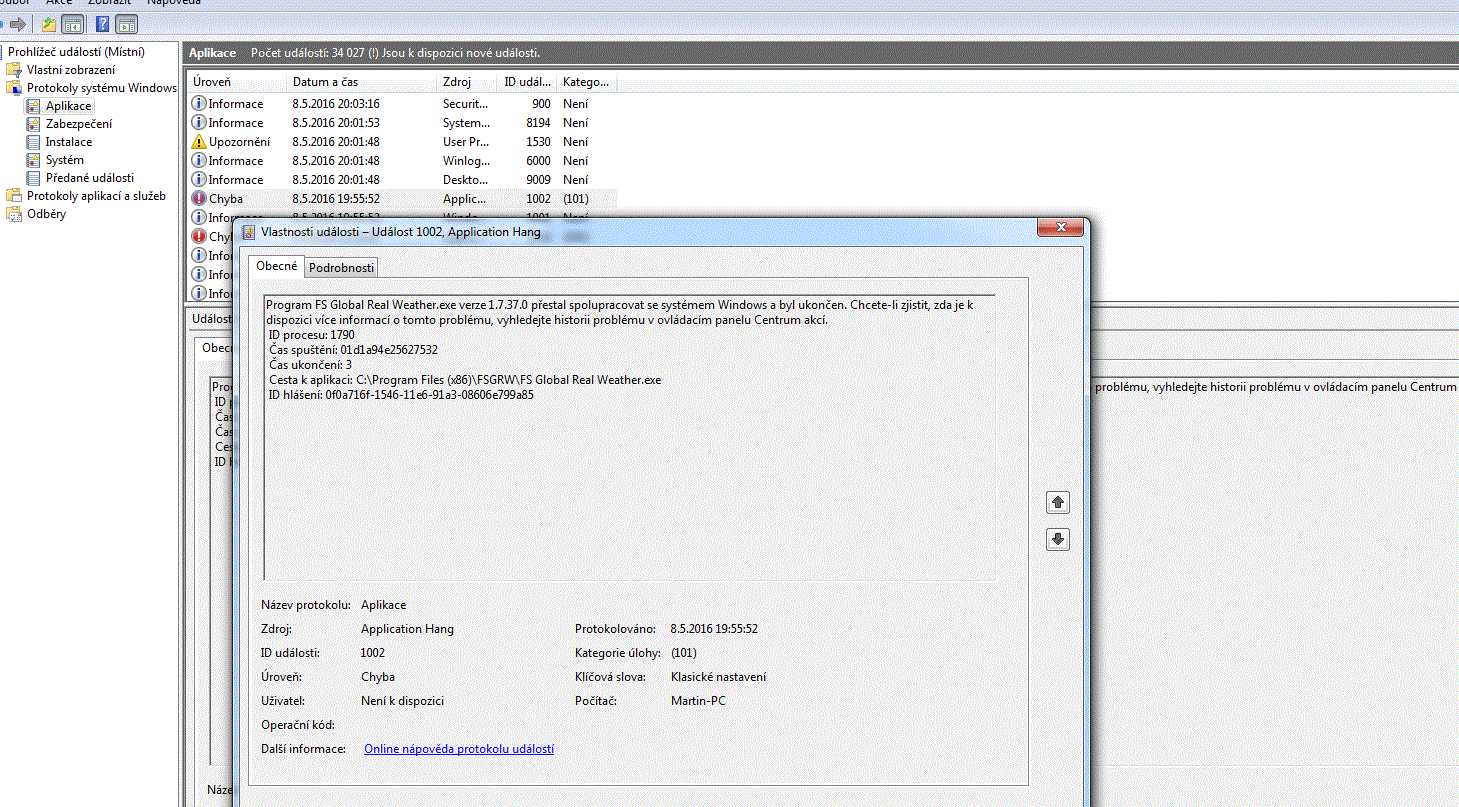
Task: Open the Akce menu
Action: pos(59,2)
